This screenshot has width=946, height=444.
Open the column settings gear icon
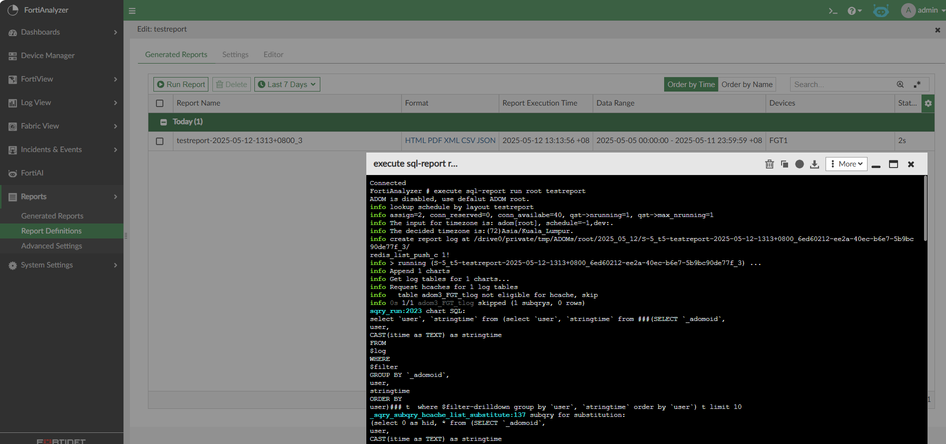(x=928, y=103)
